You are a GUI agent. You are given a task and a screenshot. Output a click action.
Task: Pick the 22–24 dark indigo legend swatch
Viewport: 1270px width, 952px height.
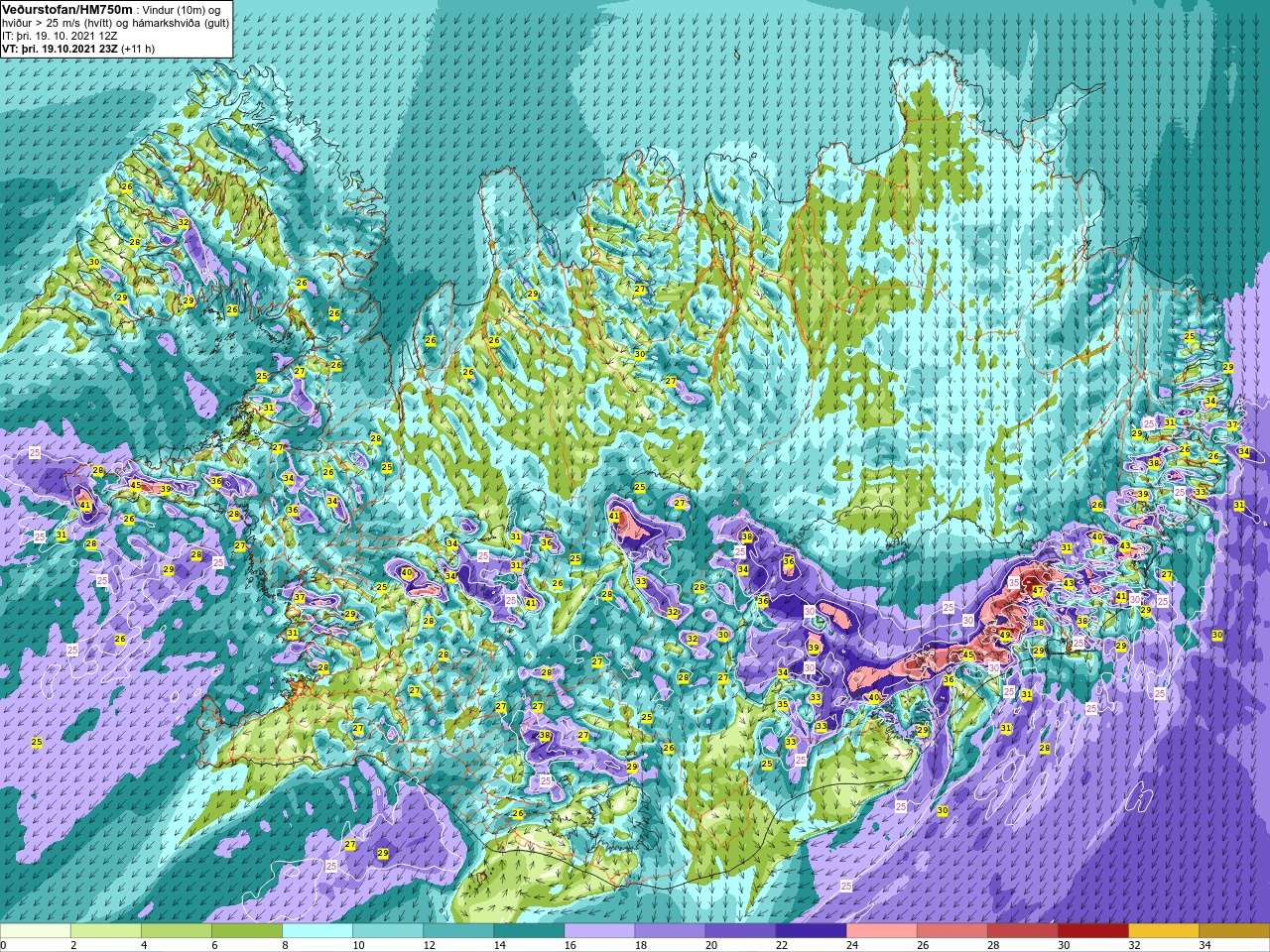811,931
